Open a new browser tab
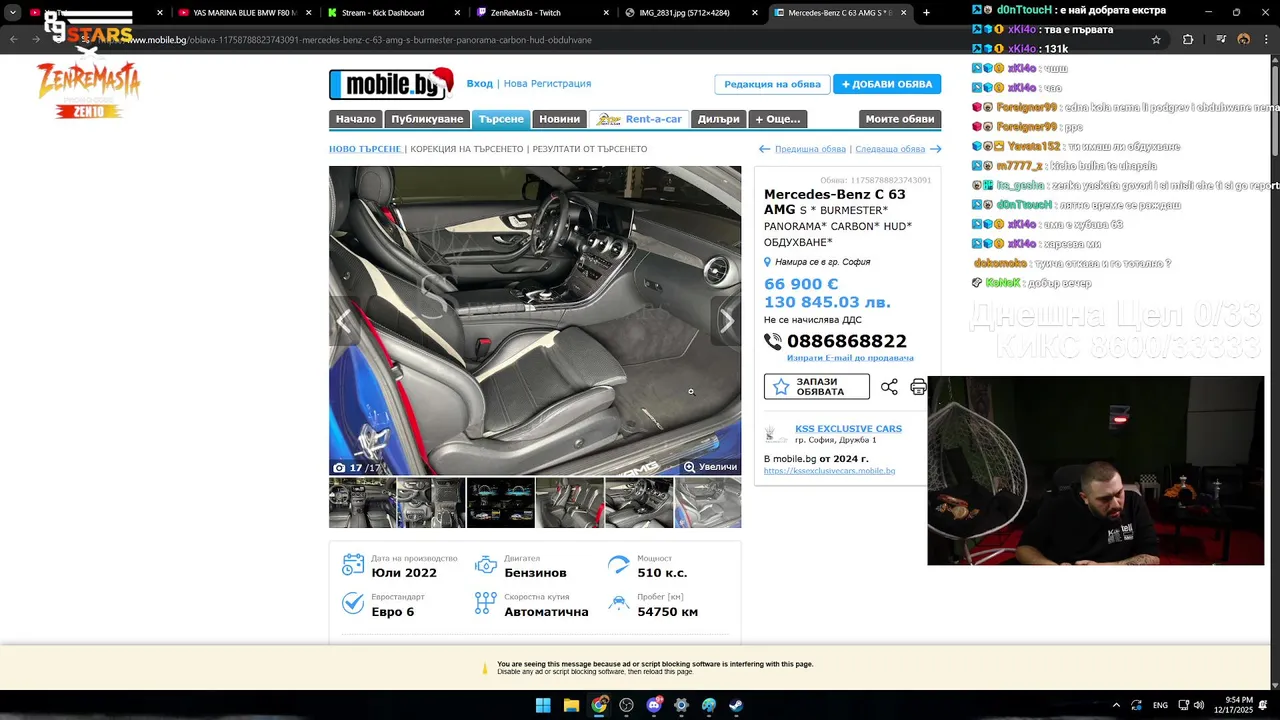The image size is (1280, 720). (x=926, y=13)
